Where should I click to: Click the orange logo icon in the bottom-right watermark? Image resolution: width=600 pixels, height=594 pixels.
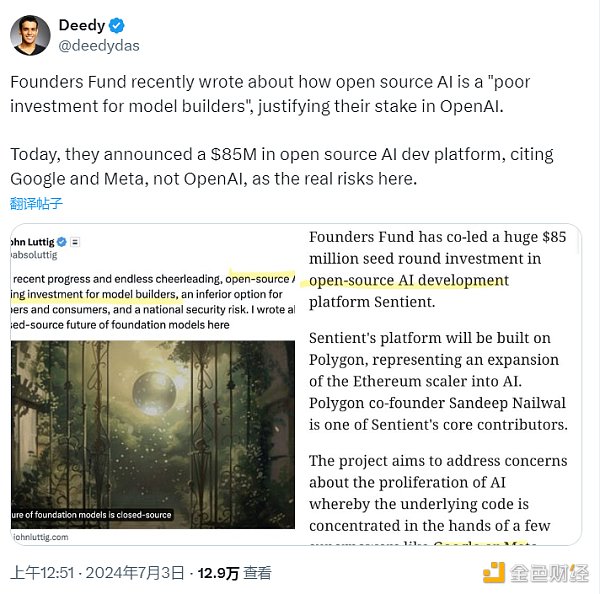tap(494, 573)
